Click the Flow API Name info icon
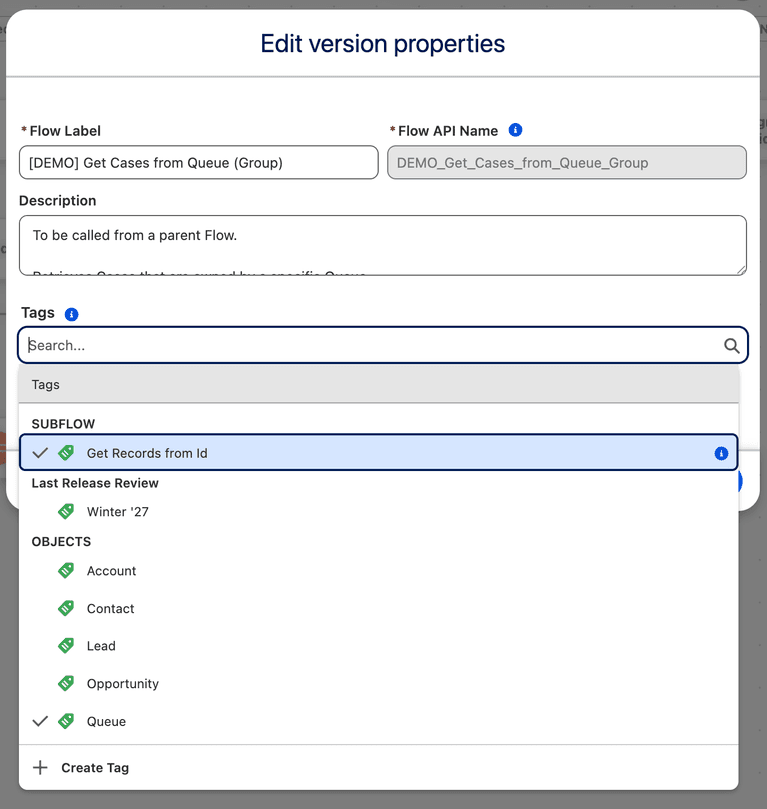 (515, 130)
